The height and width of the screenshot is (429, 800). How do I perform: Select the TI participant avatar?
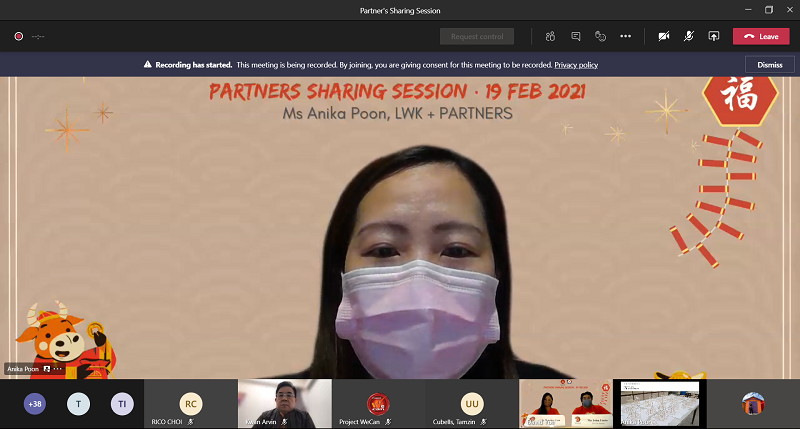coord(121,404)
